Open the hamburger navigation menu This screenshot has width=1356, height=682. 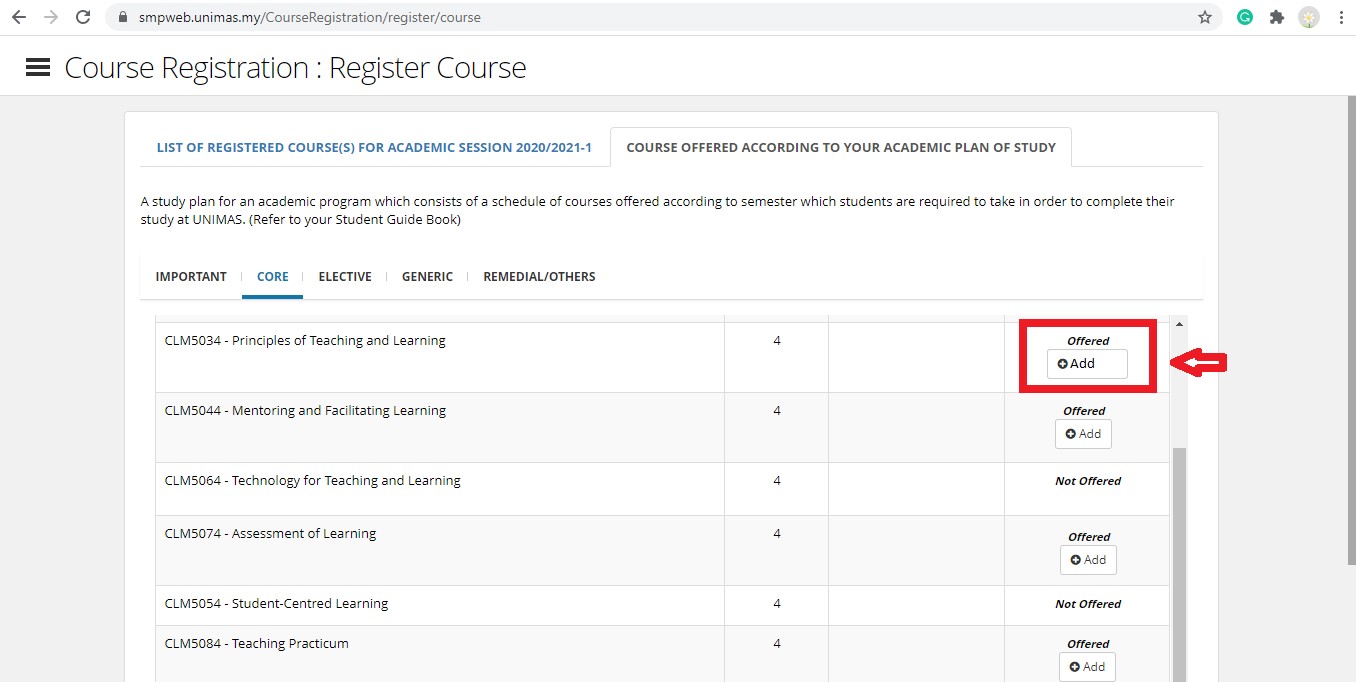38,67
